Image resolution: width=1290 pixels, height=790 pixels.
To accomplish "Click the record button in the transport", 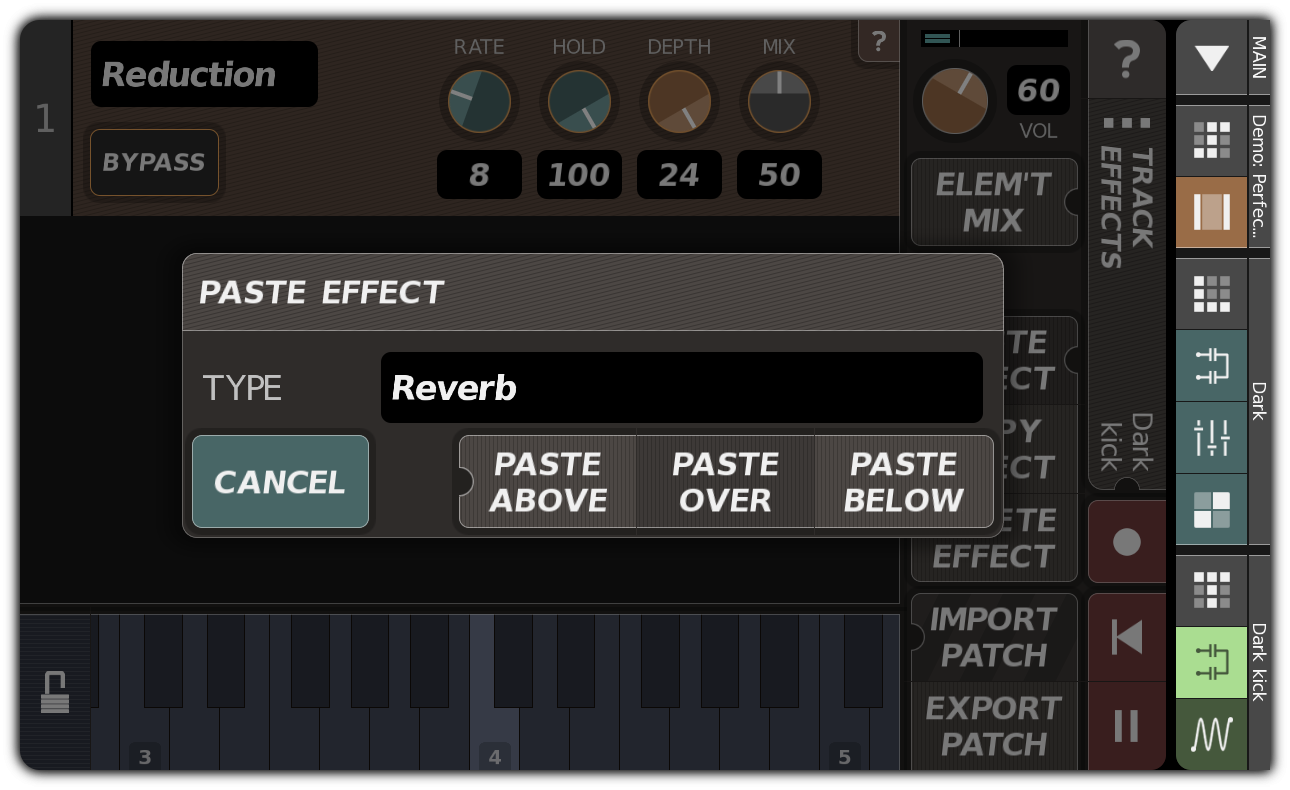I will click(1127, 541).
